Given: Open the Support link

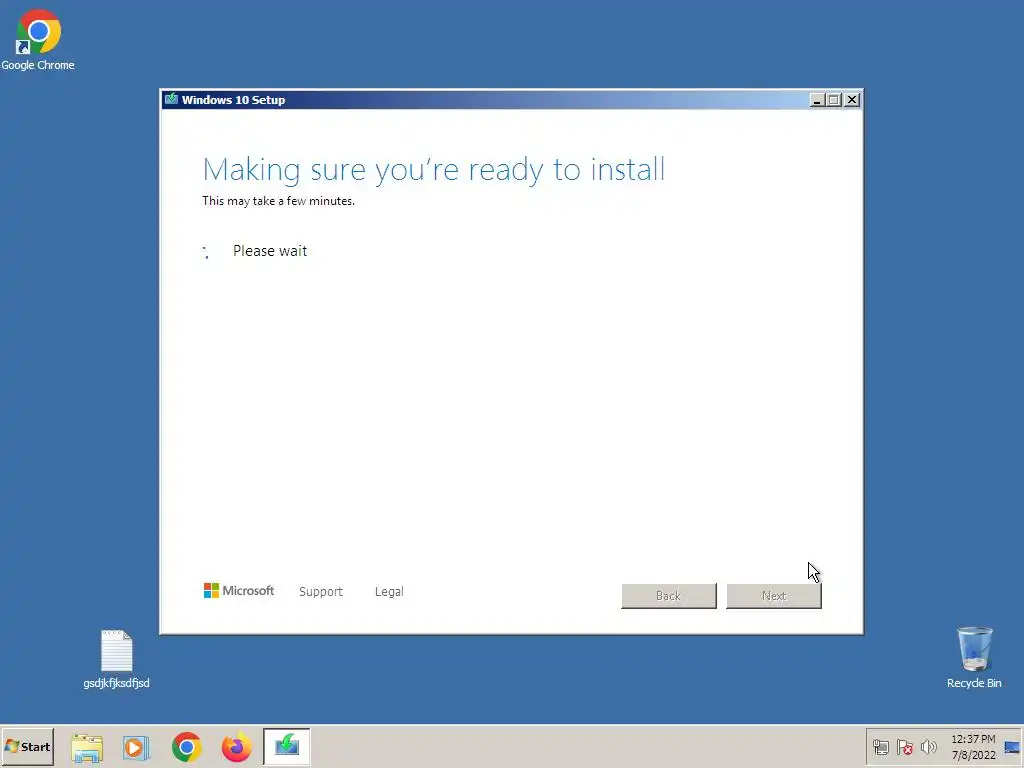Looking at the screenshot, I should (321, 592).
